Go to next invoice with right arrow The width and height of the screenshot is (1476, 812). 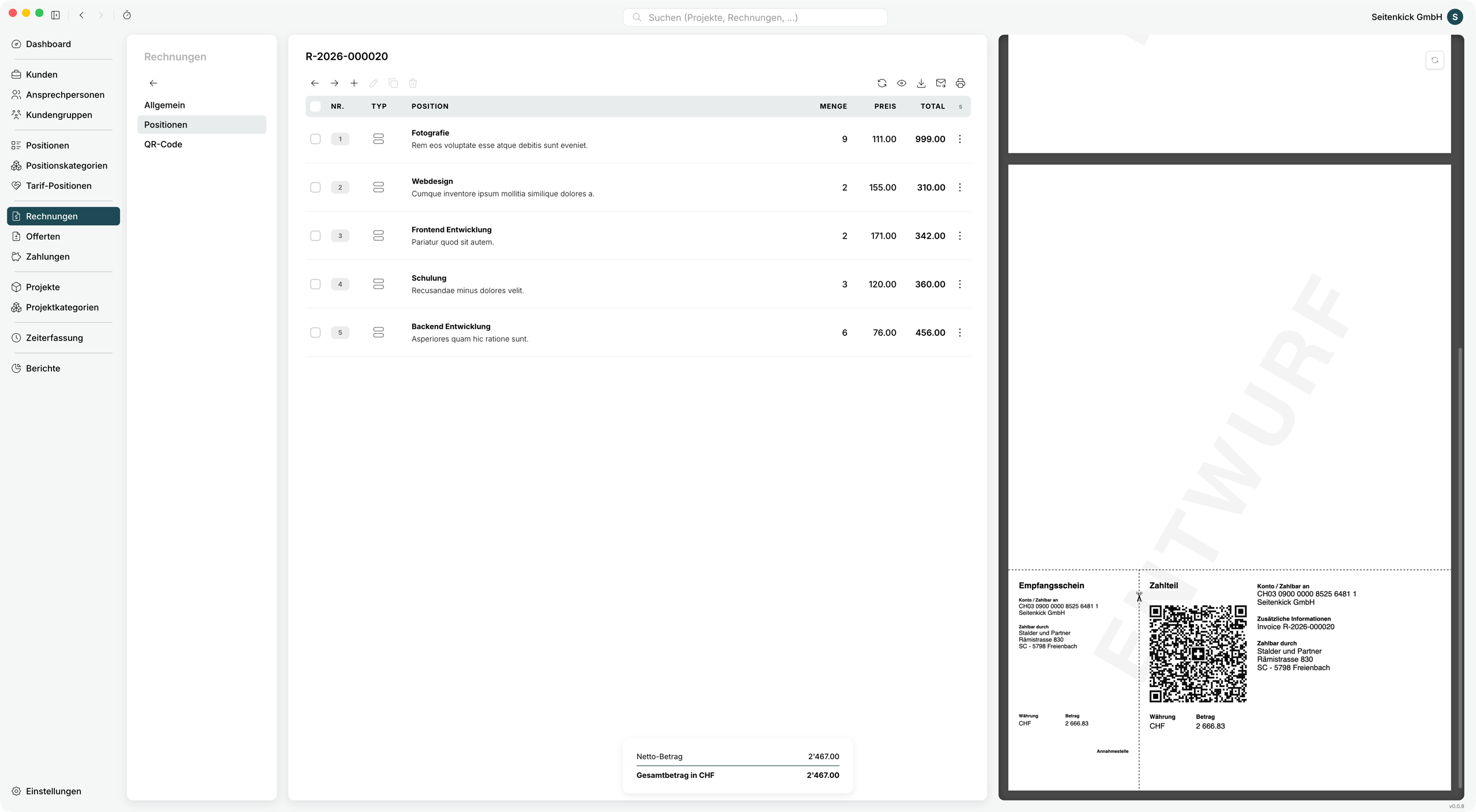[334, 83]
